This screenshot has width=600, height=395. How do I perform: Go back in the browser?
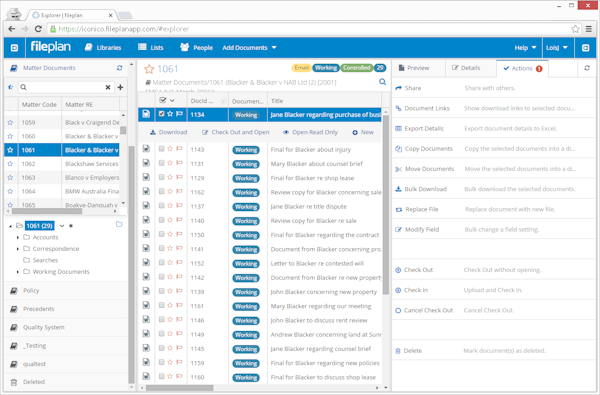(x=12, y=29)
